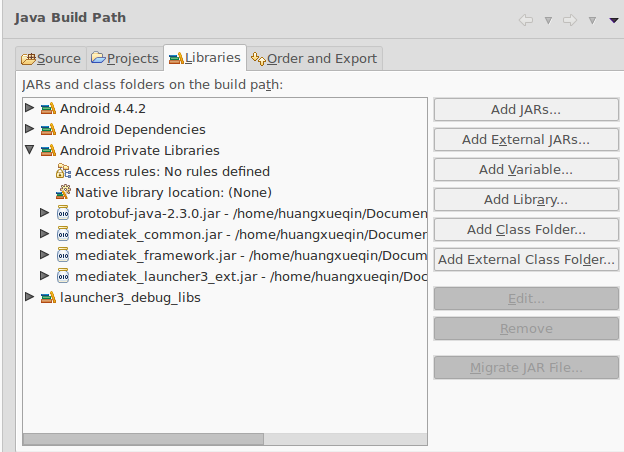Select the protobuf-java-2.3.0.jar row text
The image size is (624, 452).
pyautogui.click(x=251, y=214)
